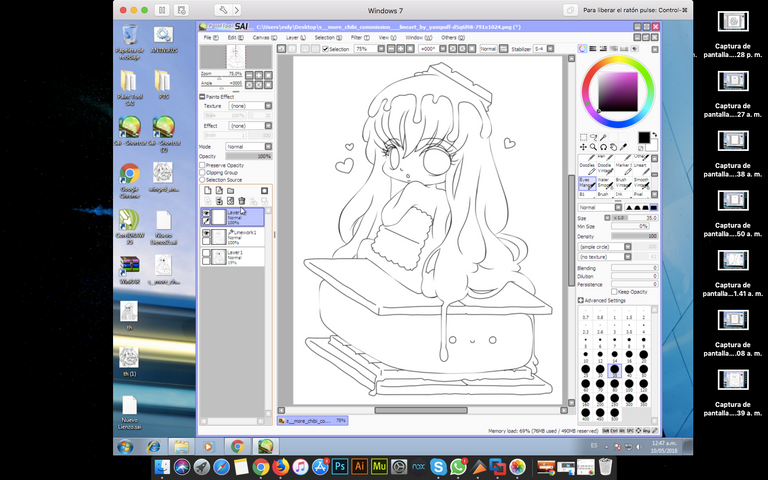Click the Brush Size slider
Image resolution: width=768 pixels, height=480 pixels.
634,218
